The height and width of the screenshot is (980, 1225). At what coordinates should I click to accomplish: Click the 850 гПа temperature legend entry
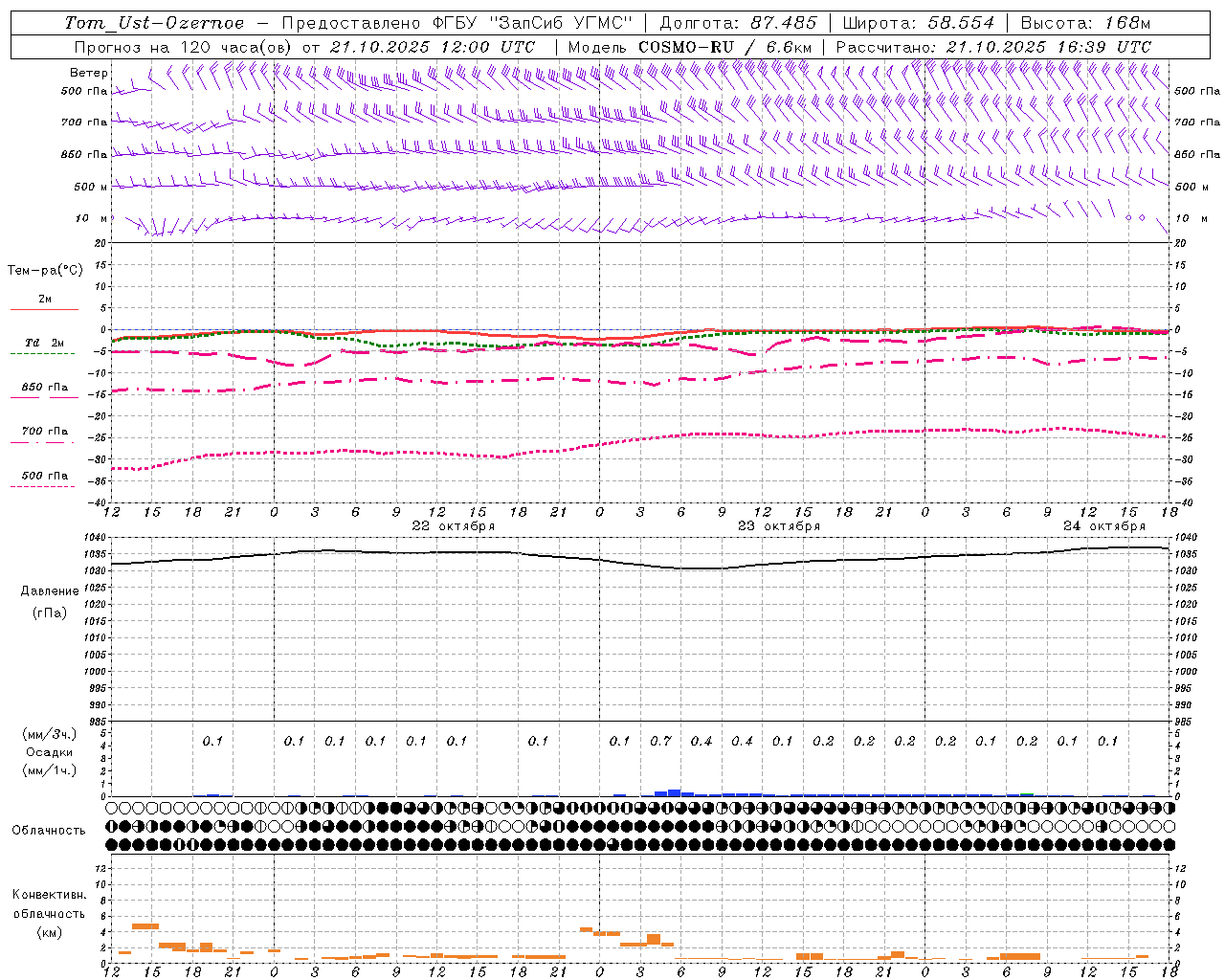(x=45, y=388)
